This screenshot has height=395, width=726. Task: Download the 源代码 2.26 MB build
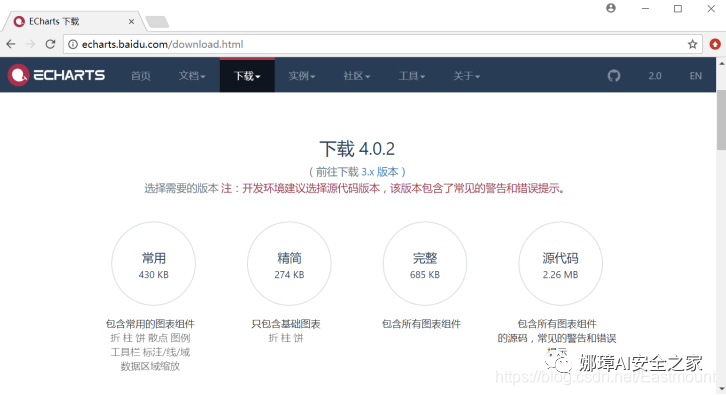tap(560, 263)
